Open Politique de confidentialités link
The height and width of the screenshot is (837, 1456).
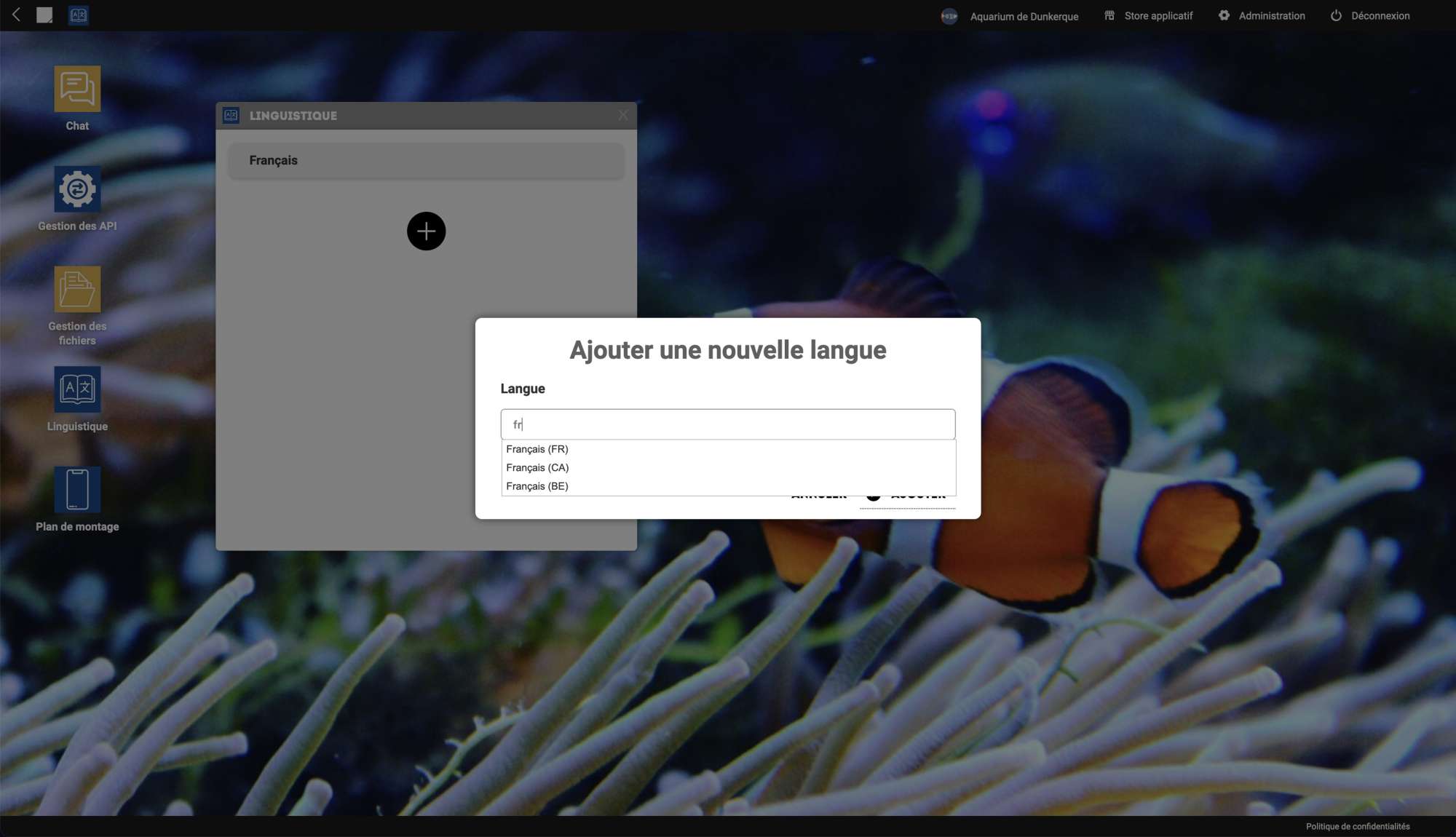1357,826
